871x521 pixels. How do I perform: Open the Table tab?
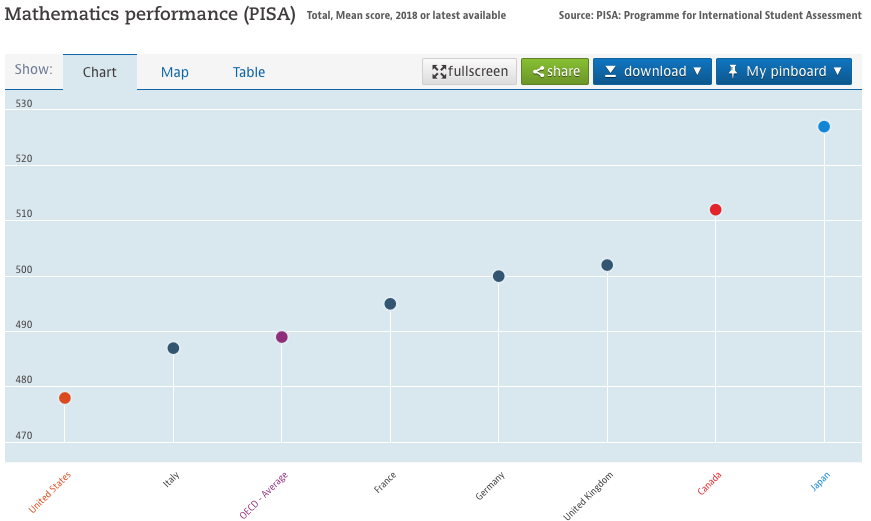249,72
